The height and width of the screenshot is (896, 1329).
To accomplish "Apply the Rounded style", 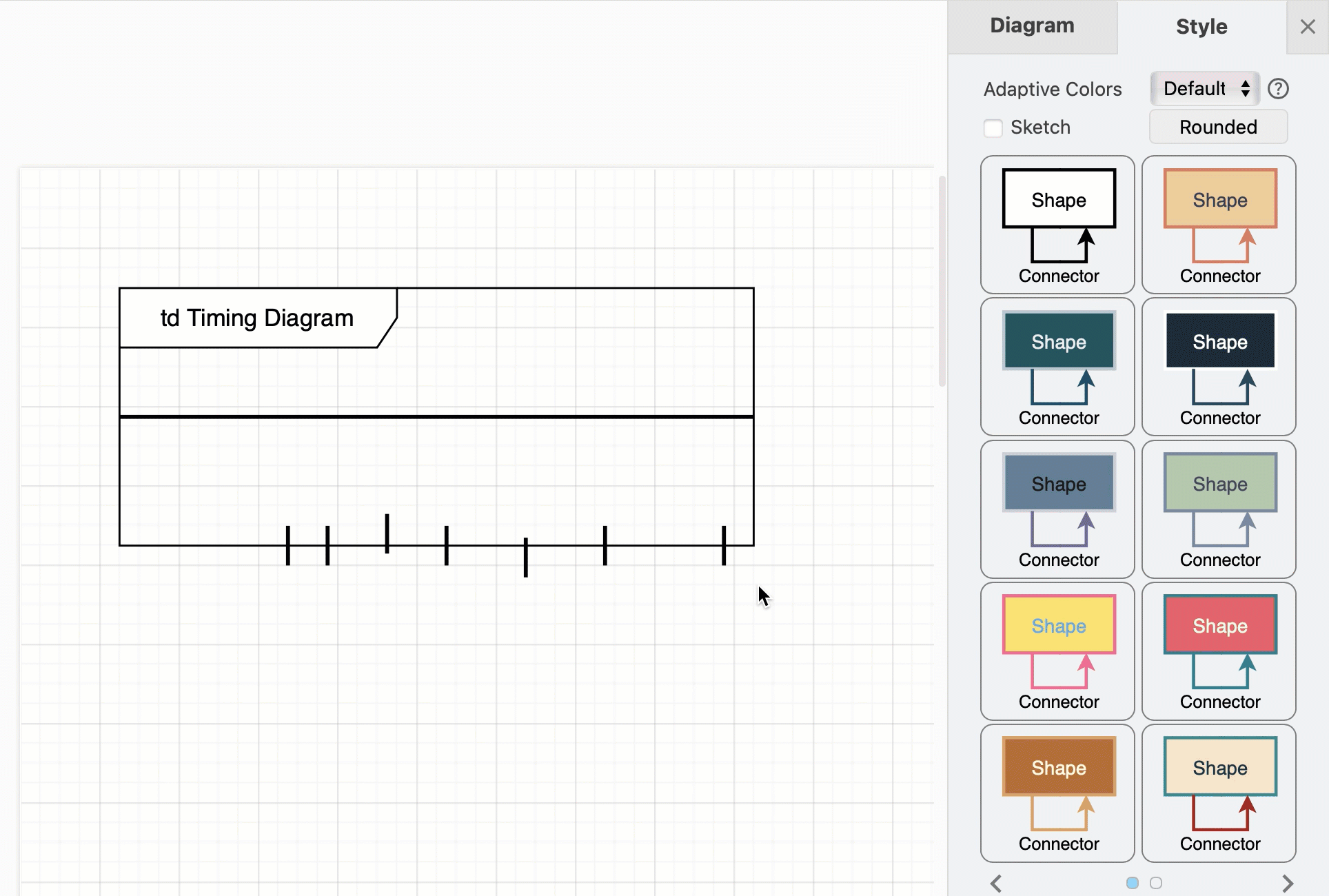I will click(x=1218, y=127).
